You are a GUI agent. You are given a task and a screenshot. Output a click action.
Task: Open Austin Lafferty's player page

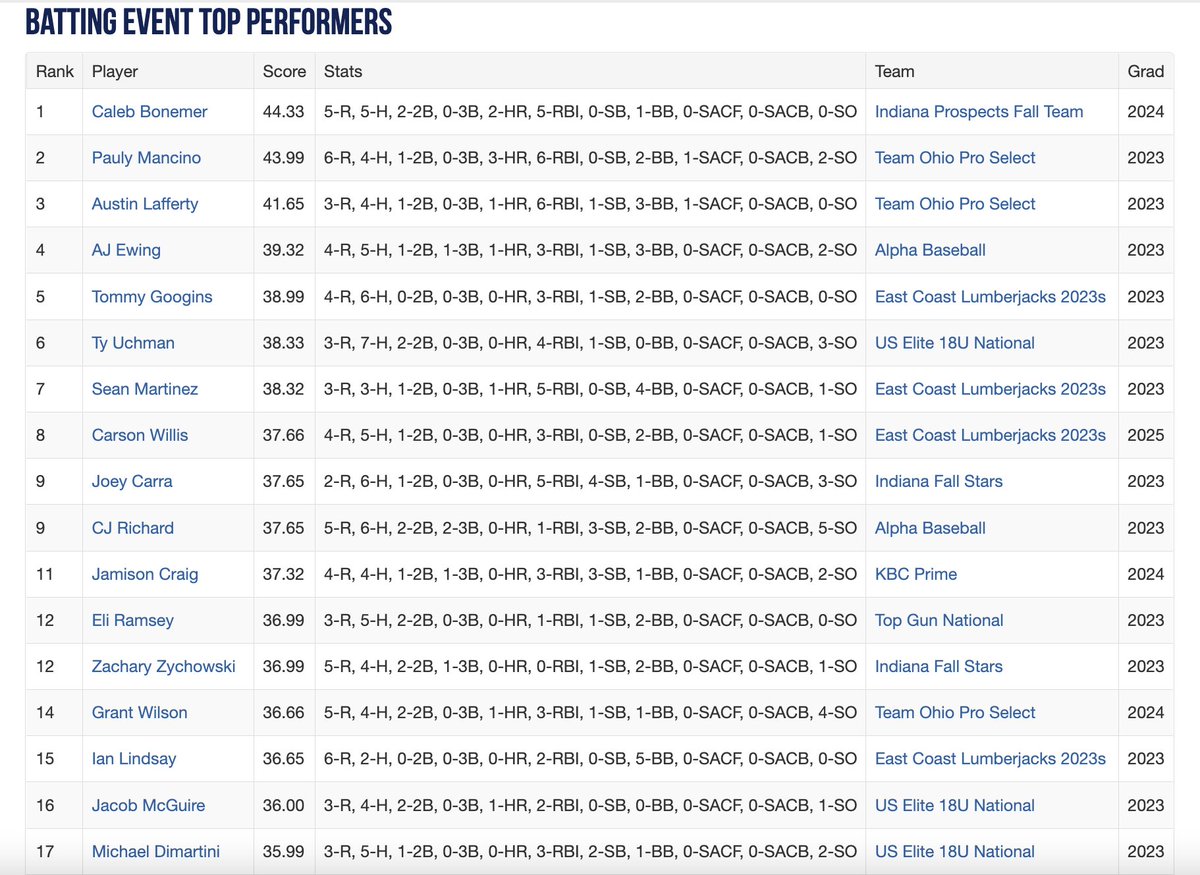pyautogui.click(x=145, y=204)
